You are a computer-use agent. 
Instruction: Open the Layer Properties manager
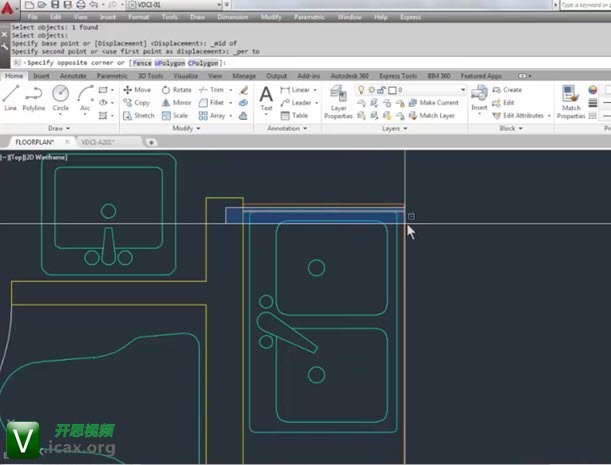(x=338, y=101)
